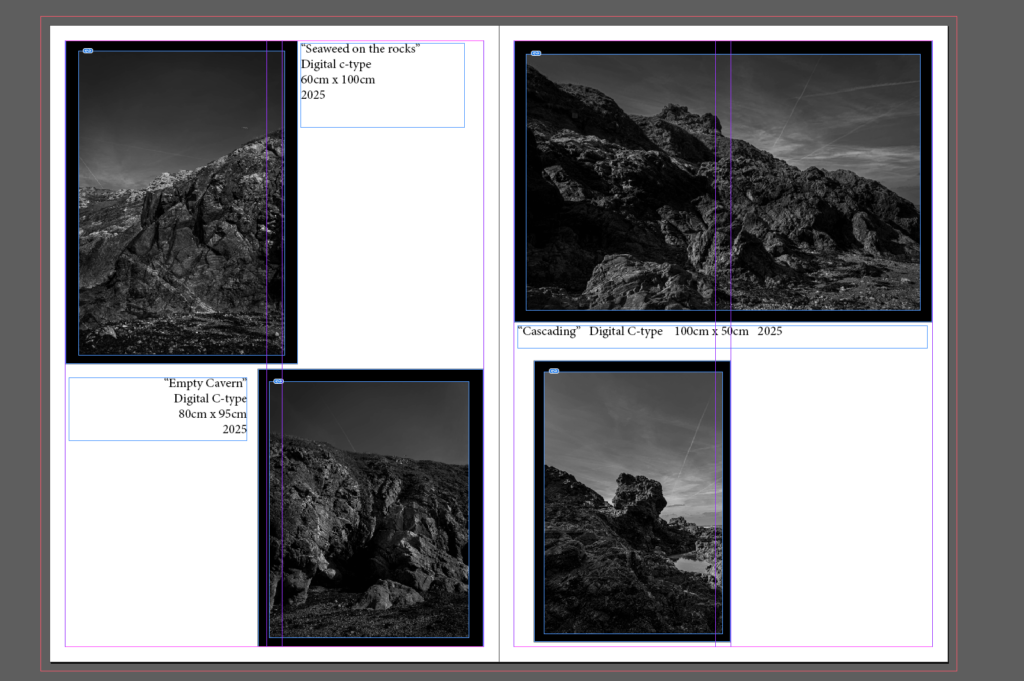Select the wide landscape photo above Cascading caption

coord(723,182)
